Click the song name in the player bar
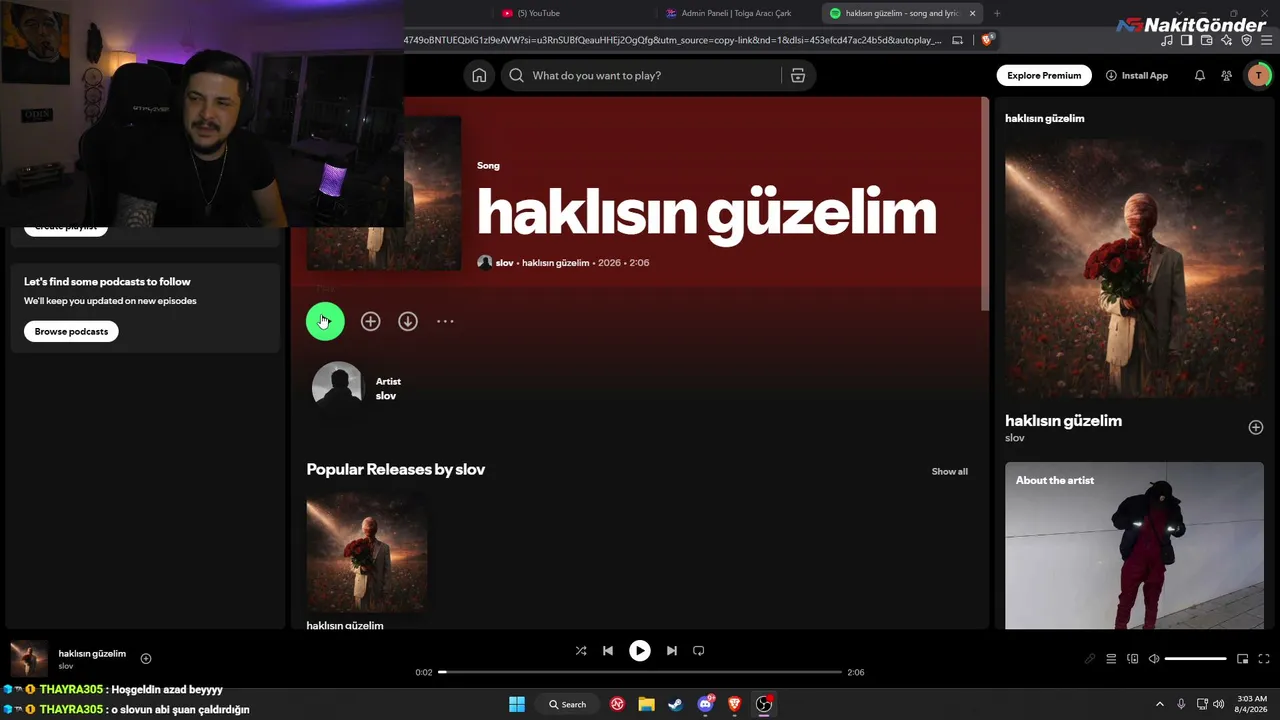1280x720 pixels. 92,654
